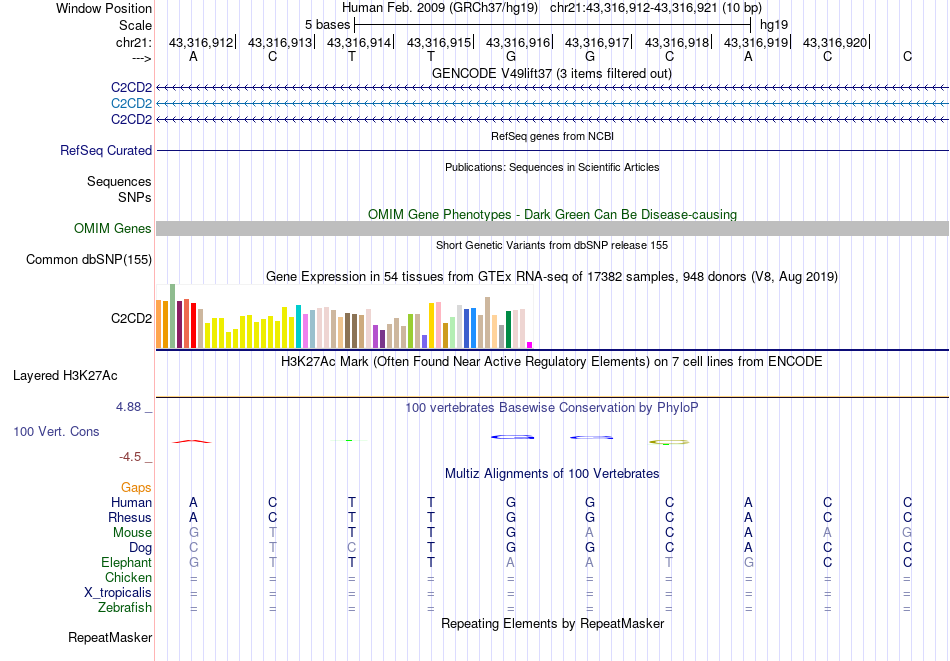950x661 pixels.
Task: Select the Scale track label
Action: point(135,25)
